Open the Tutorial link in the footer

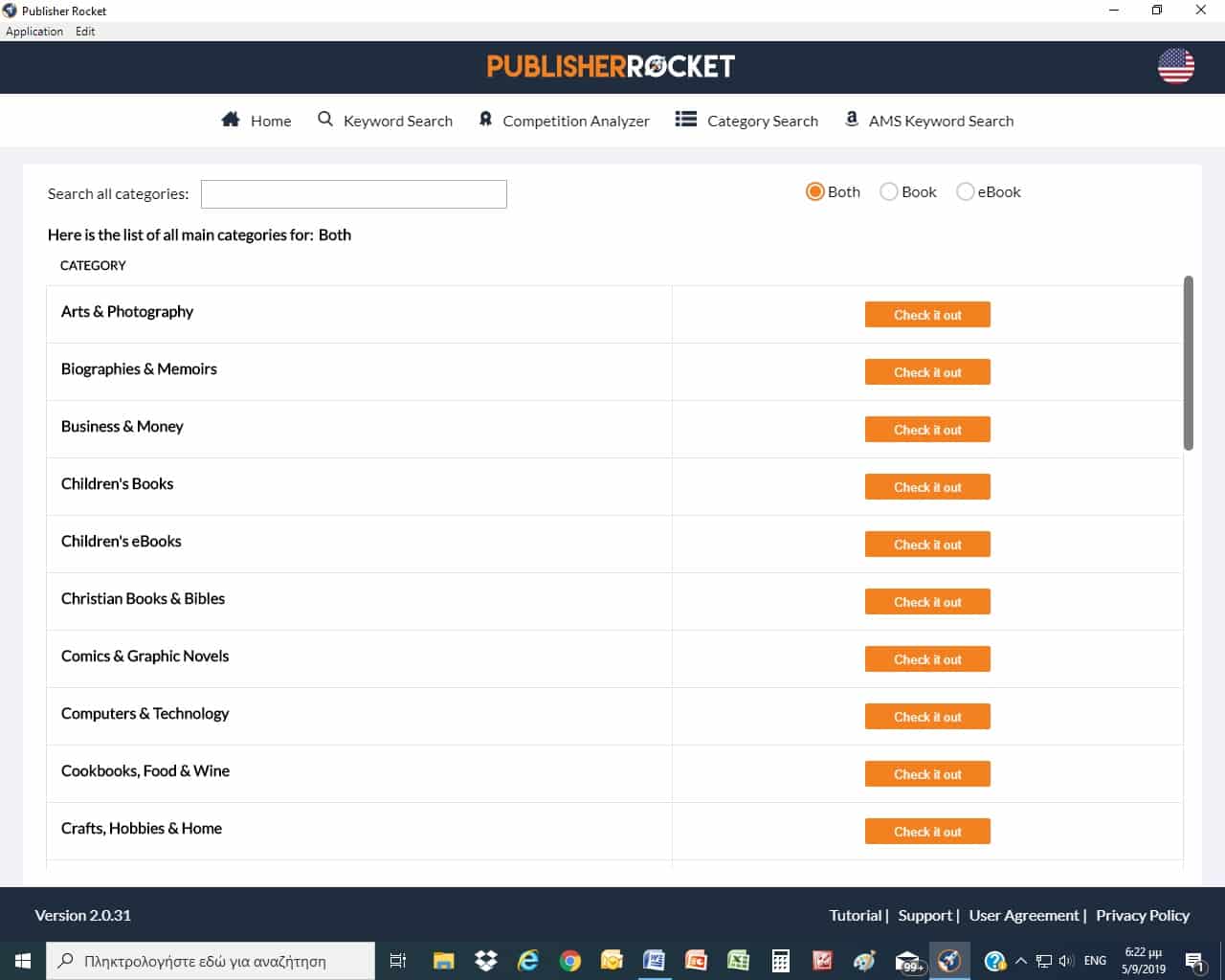[855, 915]
